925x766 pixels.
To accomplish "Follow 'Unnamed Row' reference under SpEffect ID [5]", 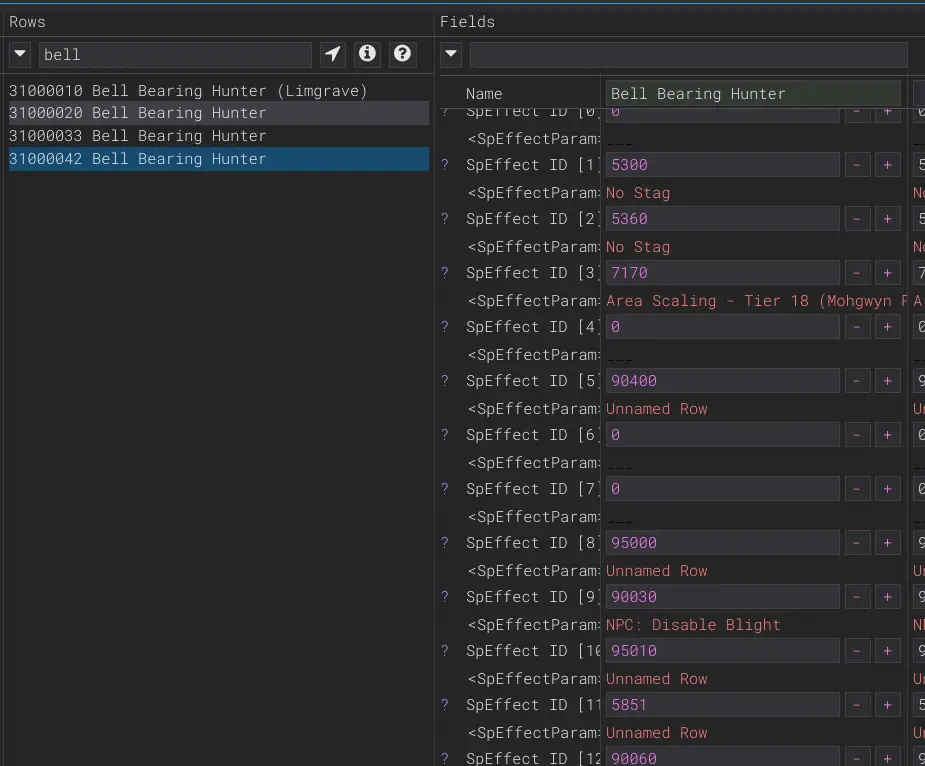I will tap(657, 409).
